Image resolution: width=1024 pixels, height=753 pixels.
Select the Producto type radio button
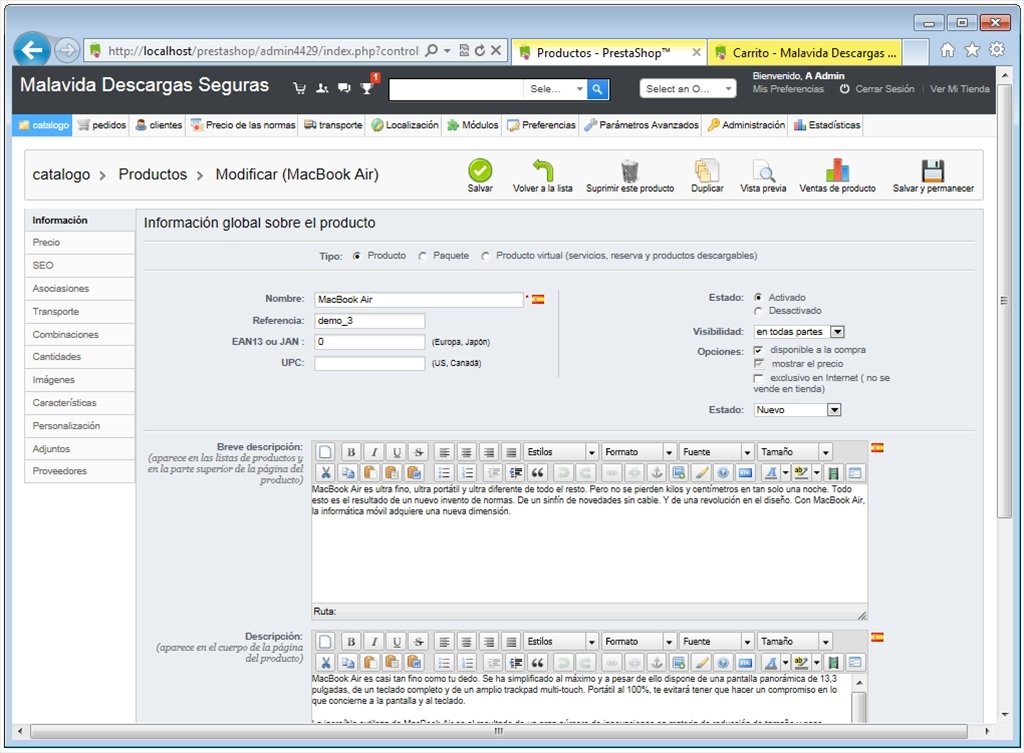357,256
